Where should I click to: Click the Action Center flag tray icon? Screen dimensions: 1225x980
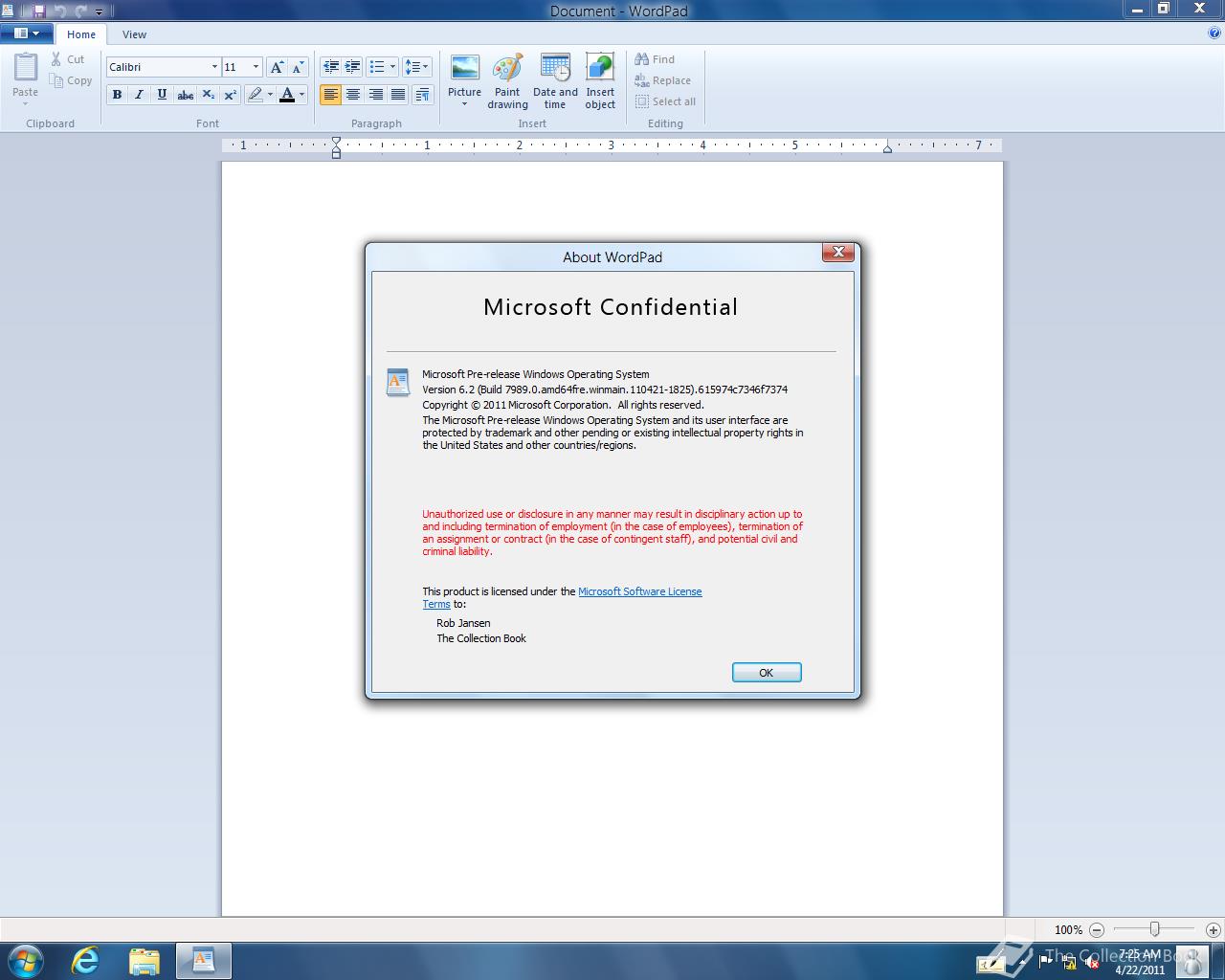click(x=1046, y=962)
